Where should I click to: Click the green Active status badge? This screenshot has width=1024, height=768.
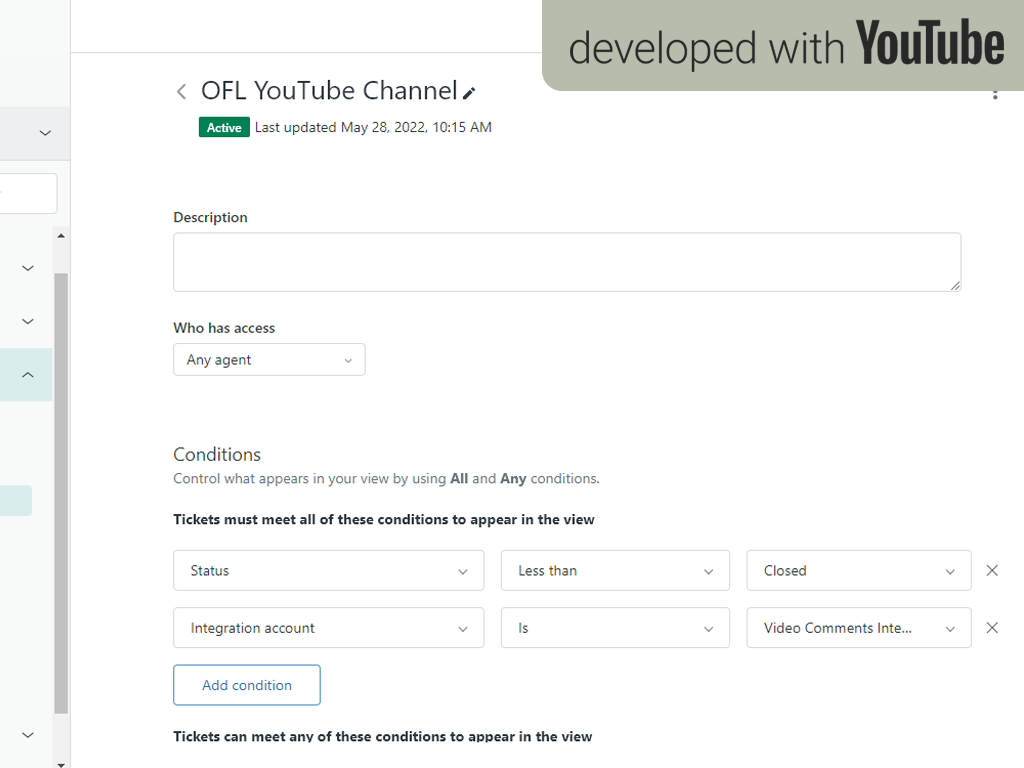pyautogui.click(x=224, y=128)
